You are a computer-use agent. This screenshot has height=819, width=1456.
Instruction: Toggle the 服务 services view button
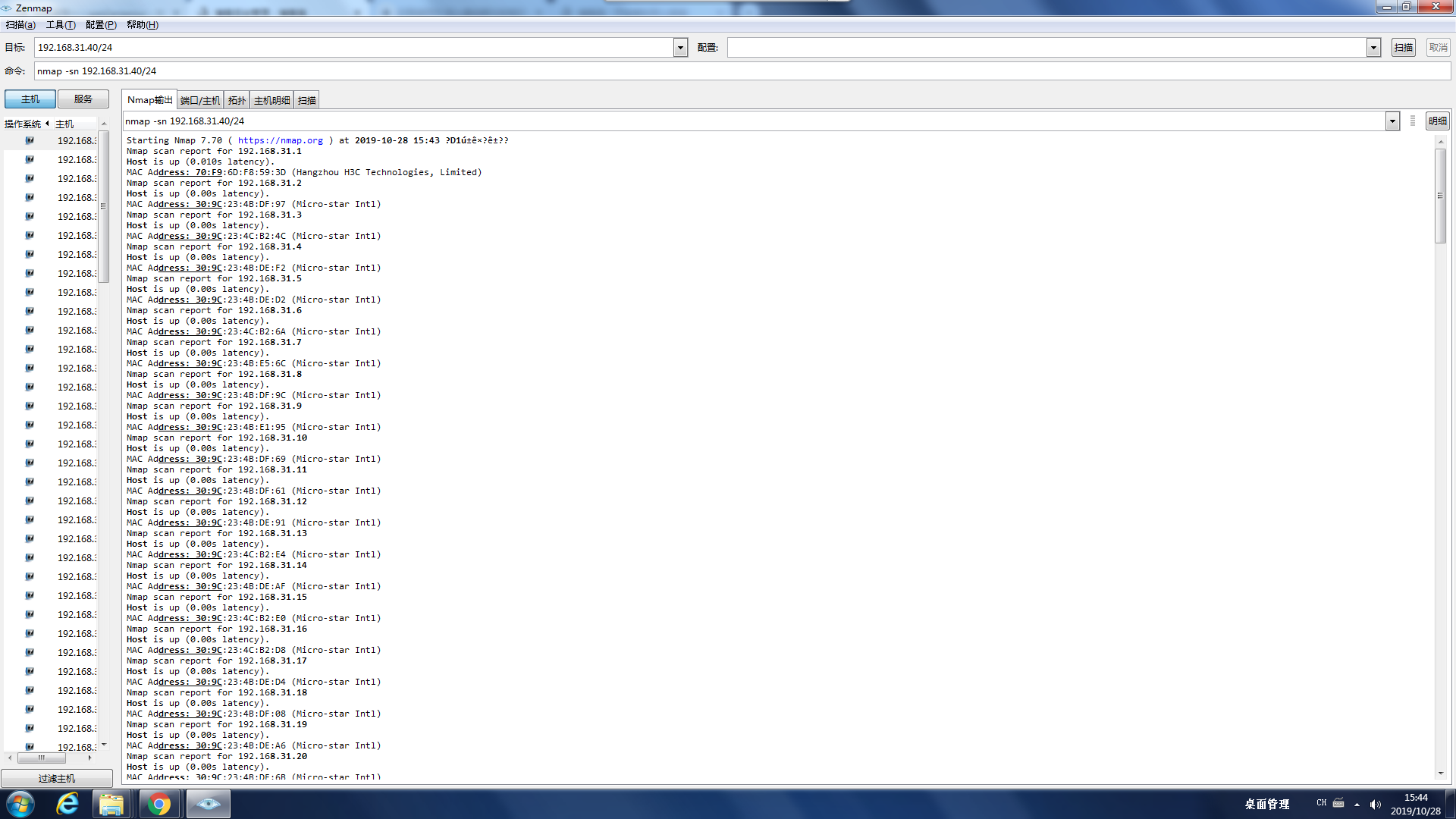coord(83,99)
